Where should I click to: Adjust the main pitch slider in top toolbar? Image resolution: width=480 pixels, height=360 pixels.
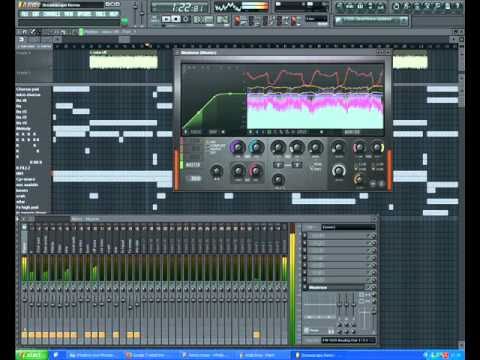tap(142, 13)
